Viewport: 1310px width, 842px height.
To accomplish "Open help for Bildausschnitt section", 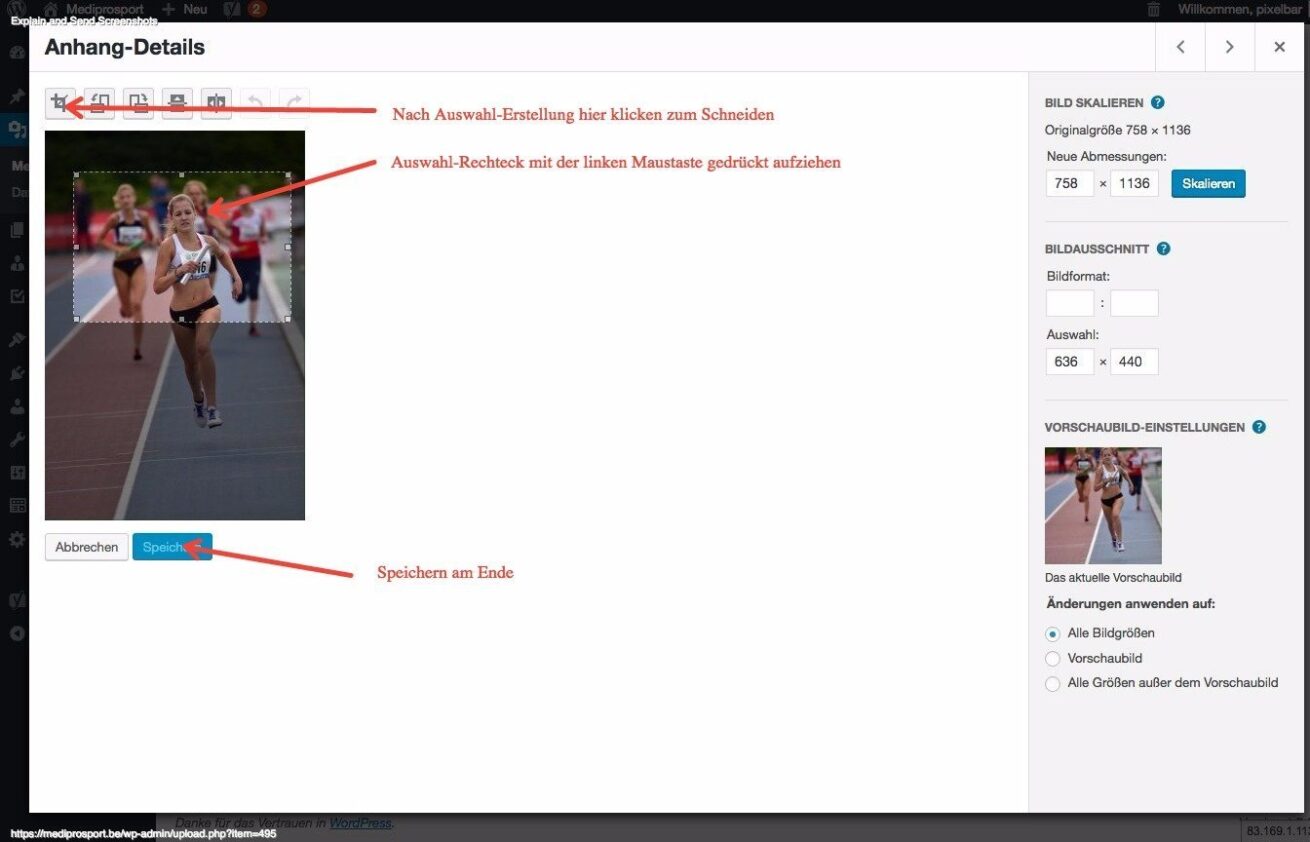I will [x=1163, y=249].
